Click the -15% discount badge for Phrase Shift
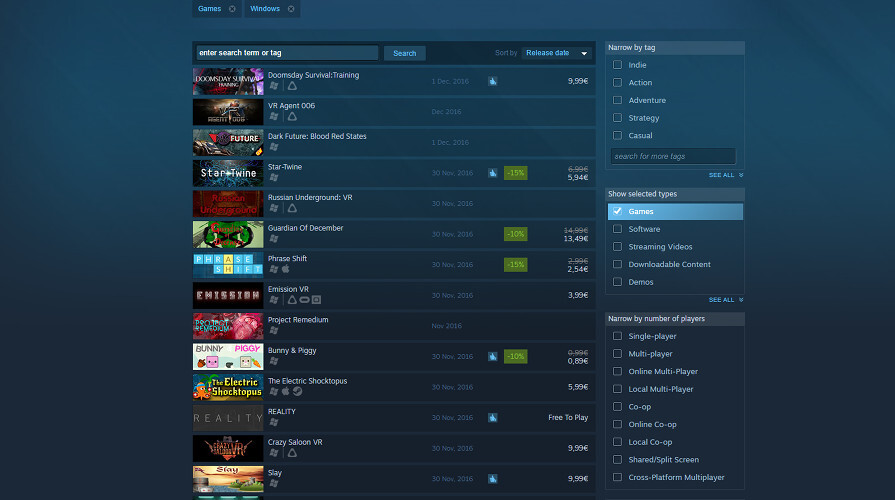The width and height of the screenshot is (895, 500). (x=515, y=265)
